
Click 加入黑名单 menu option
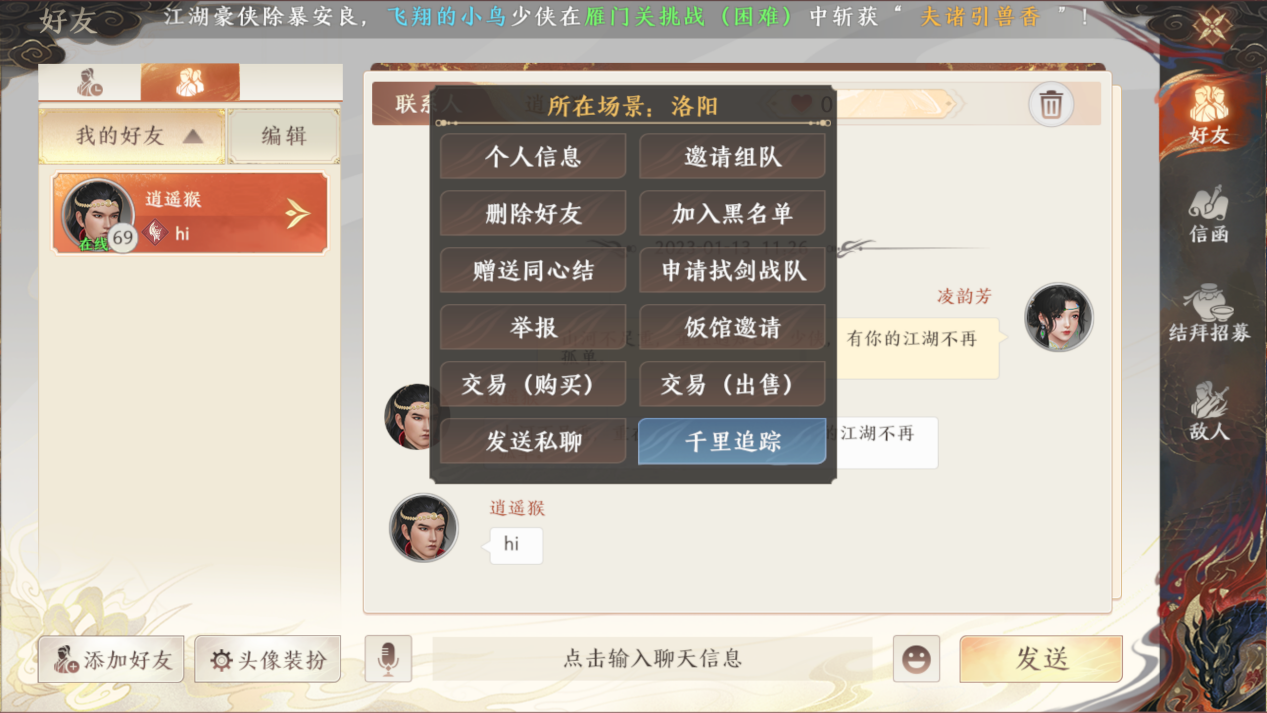(732, 214)
